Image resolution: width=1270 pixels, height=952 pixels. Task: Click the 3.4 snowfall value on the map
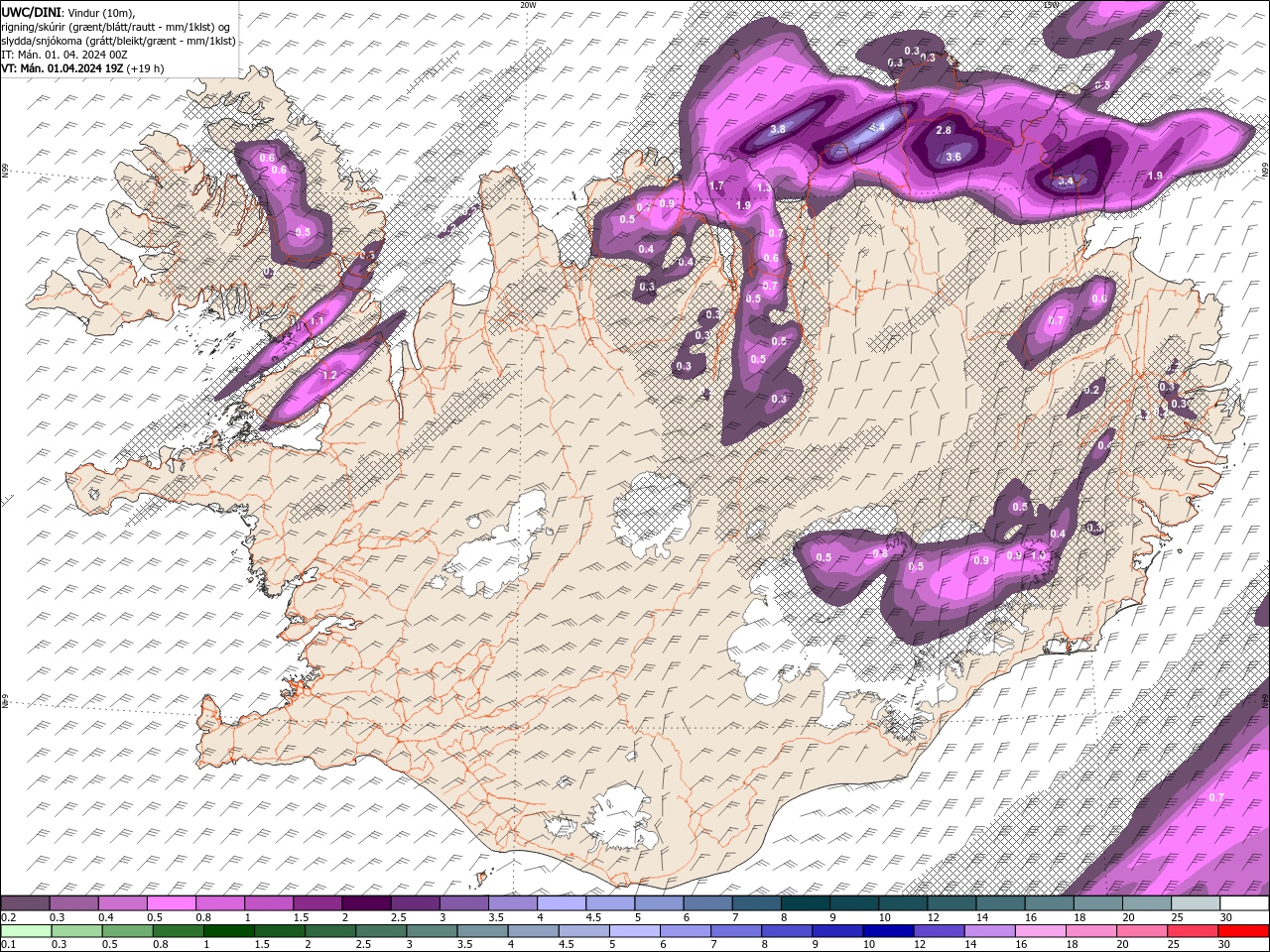point(1066,181)
